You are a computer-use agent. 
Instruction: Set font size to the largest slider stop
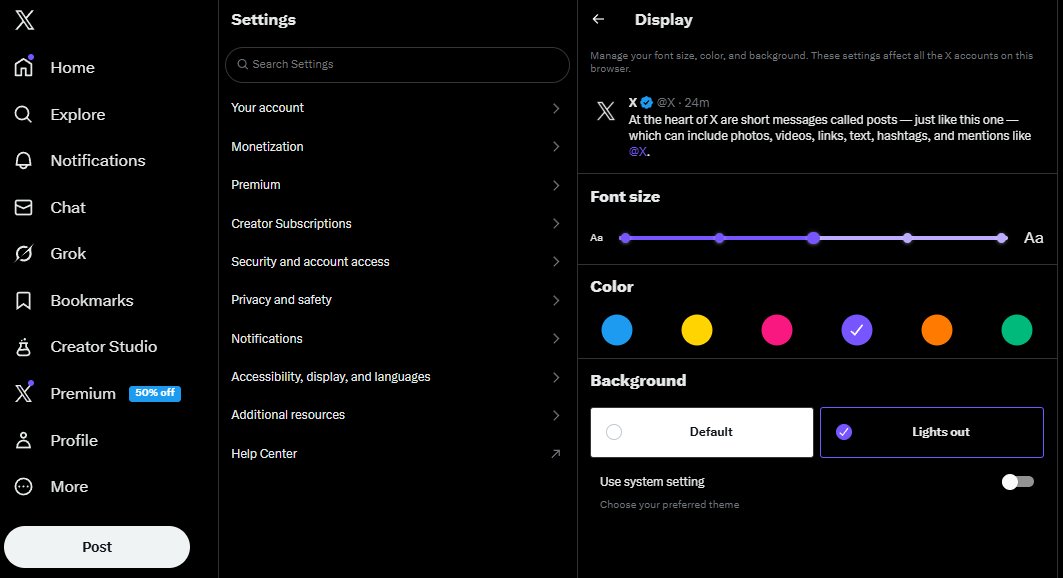pos(1002,238)
